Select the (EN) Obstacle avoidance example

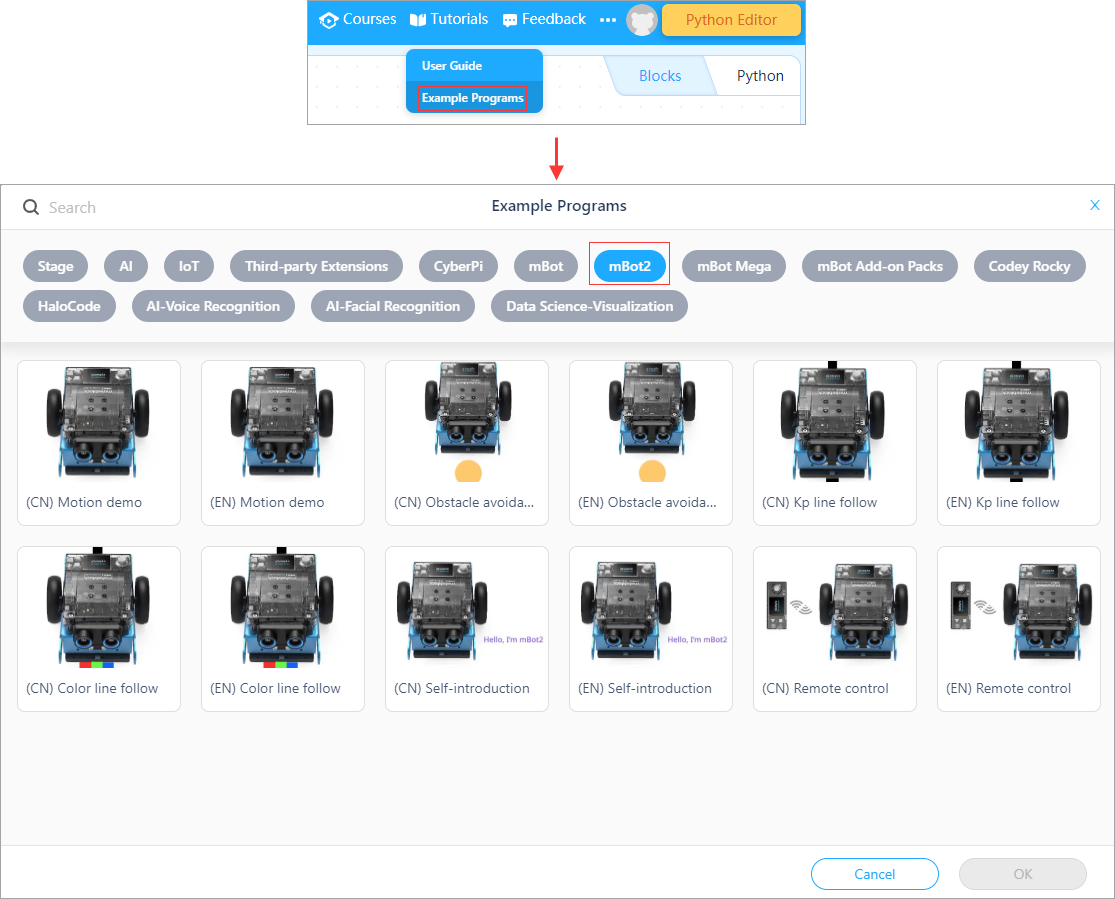651,443
